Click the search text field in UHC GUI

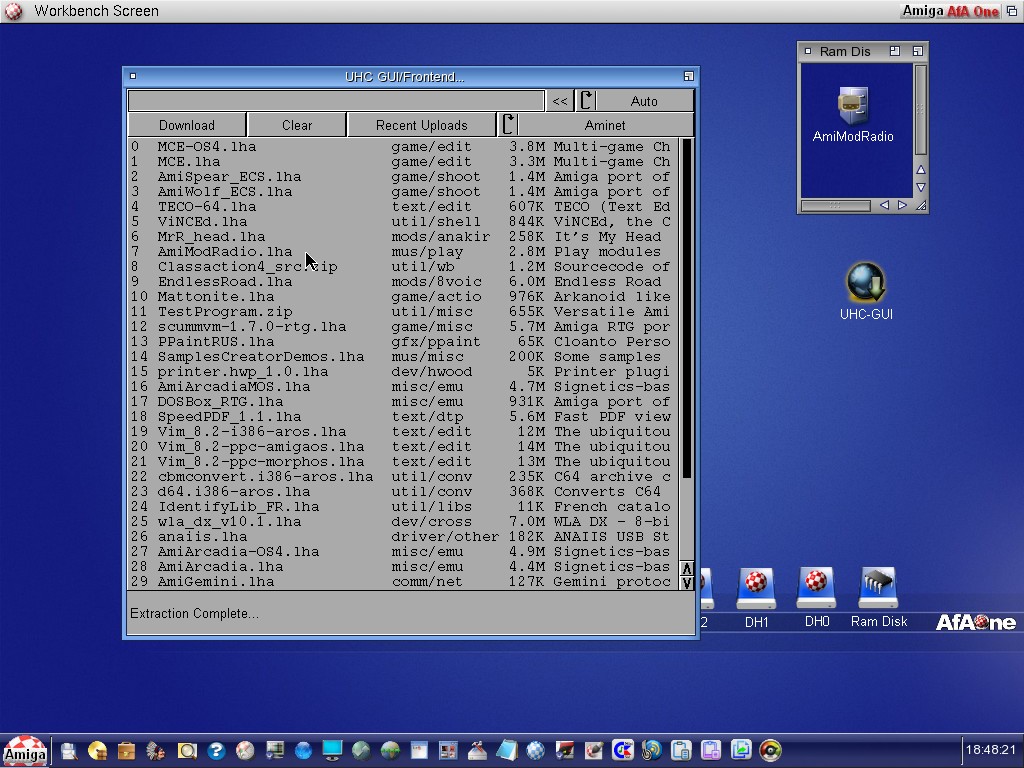coord(336,101)
